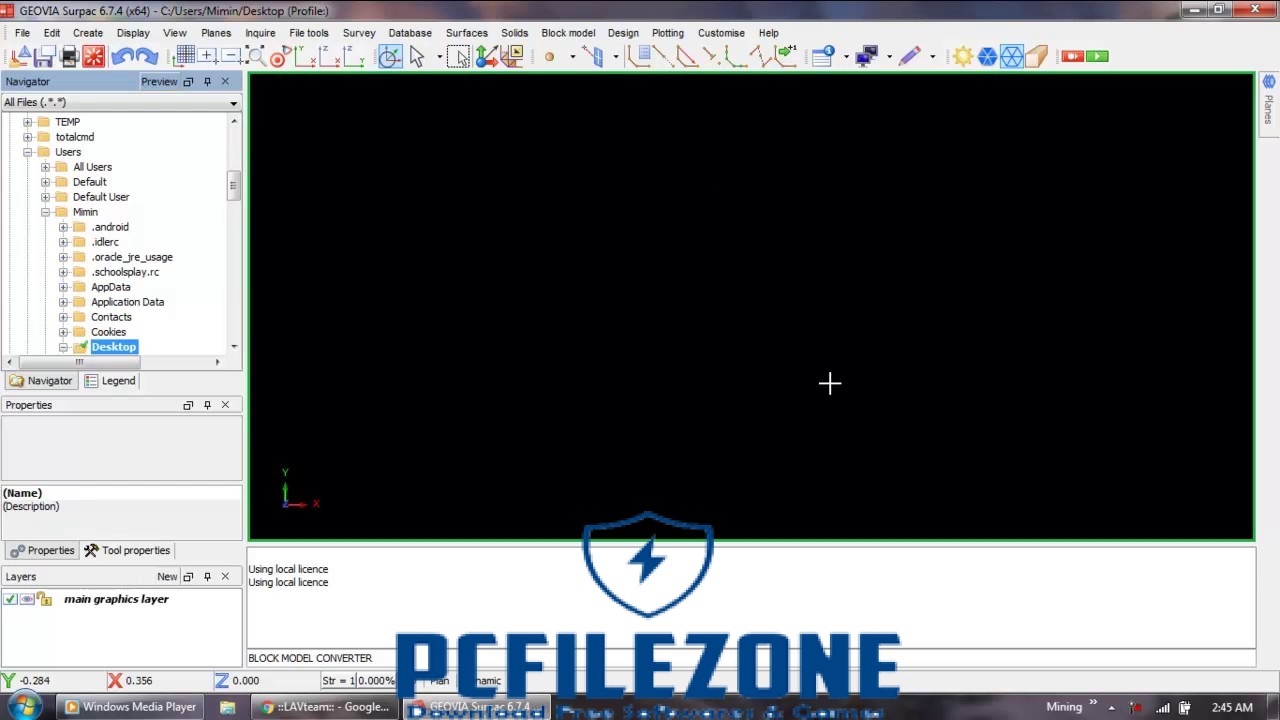Click the Print toolbar icon
The image size is (1280, 720).
pyautogui.click(x=69, y=57)
